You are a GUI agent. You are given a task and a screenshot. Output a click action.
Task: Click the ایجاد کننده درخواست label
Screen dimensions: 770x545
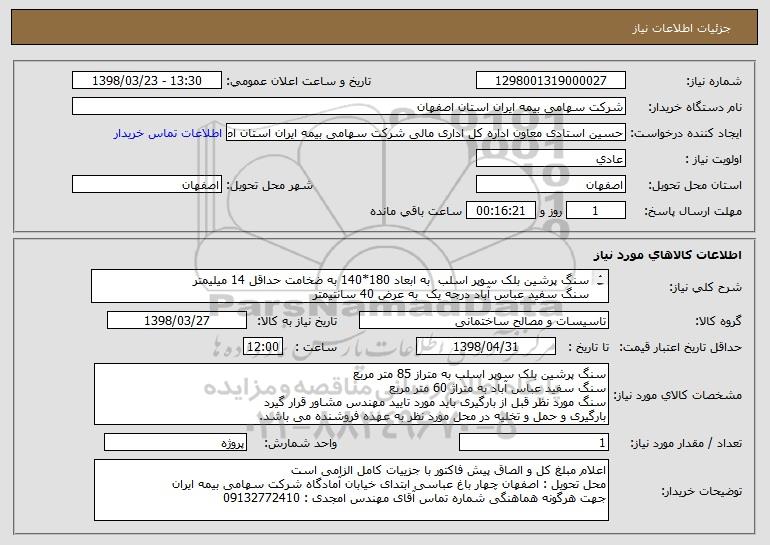pyautogui.click(x=686, y=134)
